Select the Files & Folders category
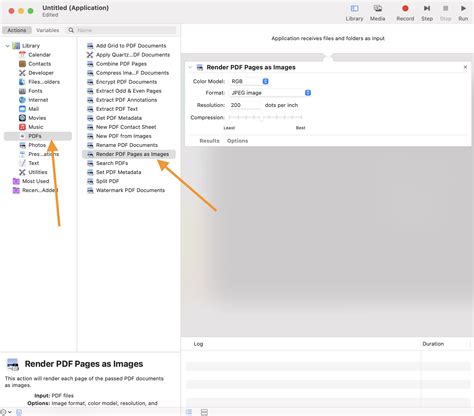Image resolution: width=474 pixels, height=416 pixels. [x=39, y=82]
